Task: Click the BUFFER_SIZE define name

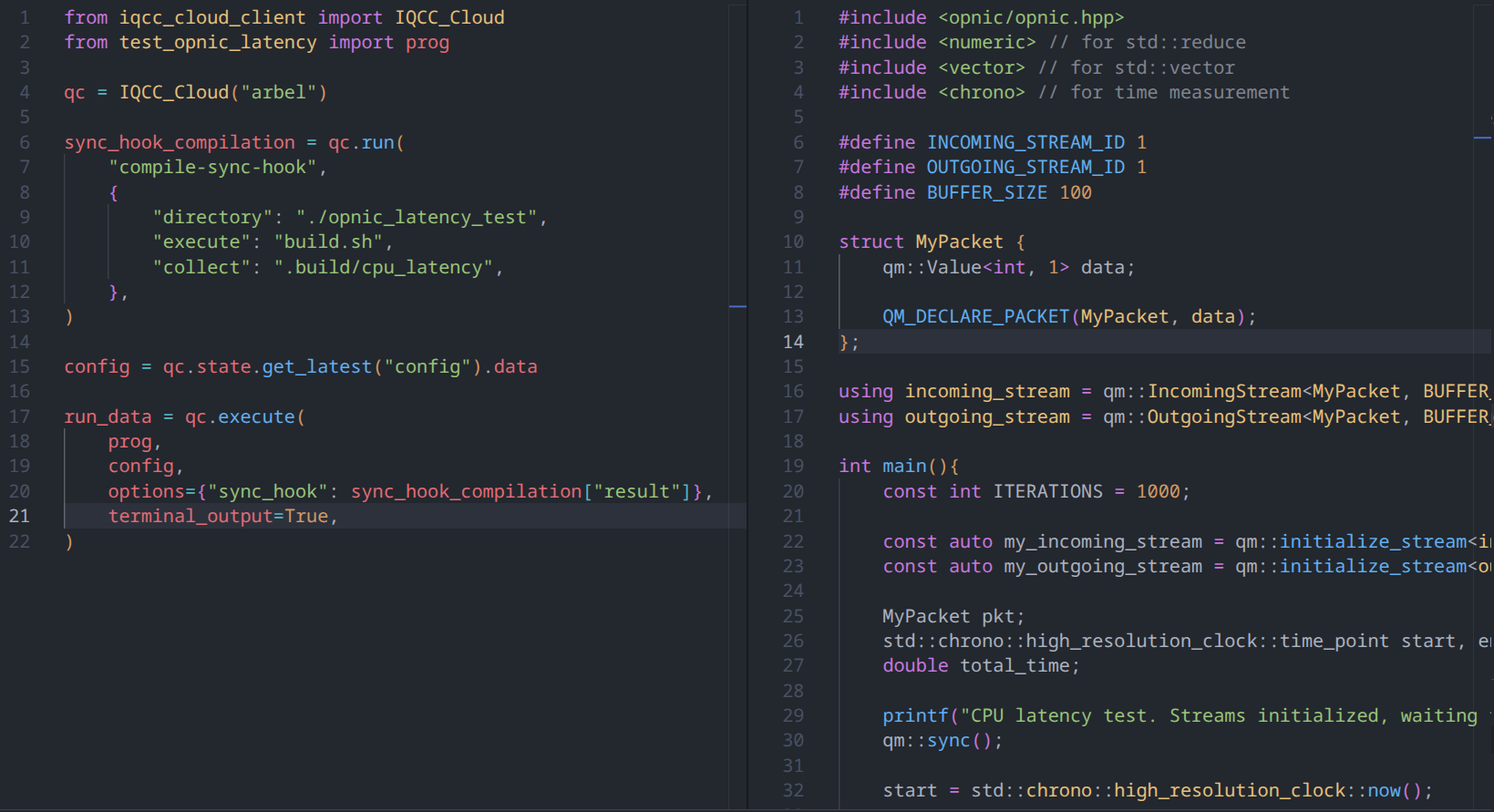Action: click(x=986, y=193)
